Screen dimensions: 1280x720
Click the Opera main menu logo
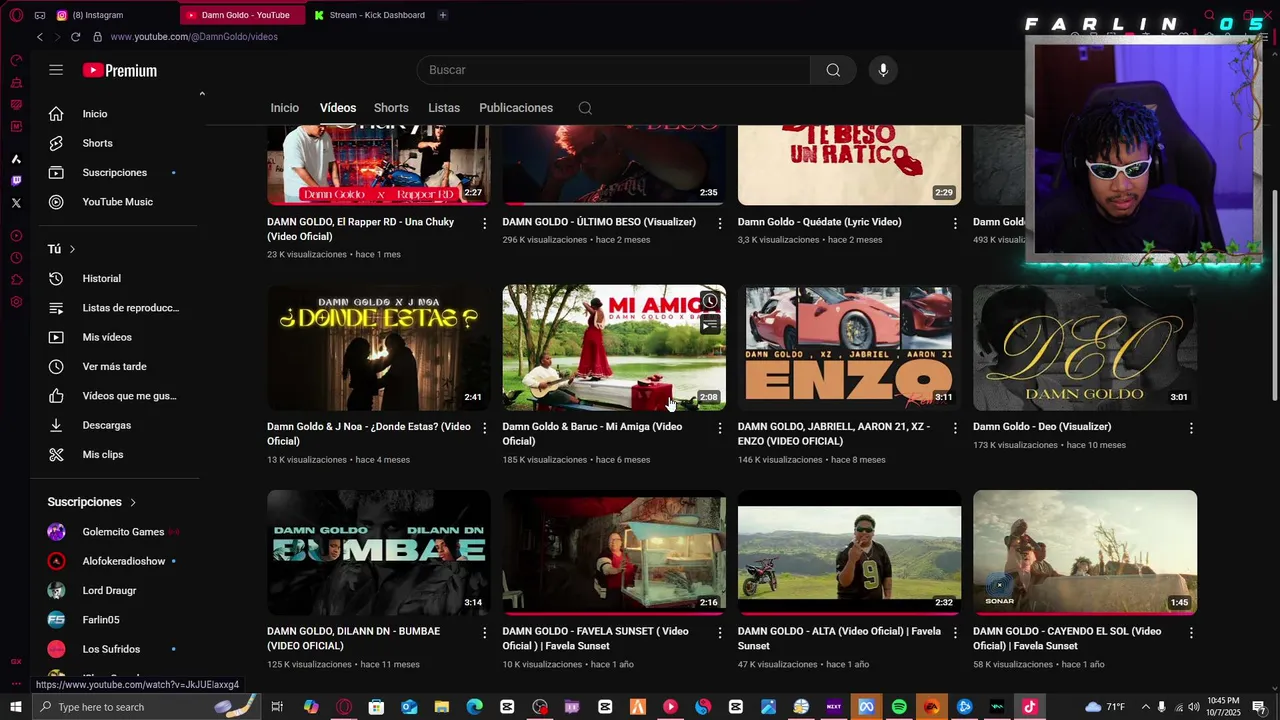coord(16,15)
